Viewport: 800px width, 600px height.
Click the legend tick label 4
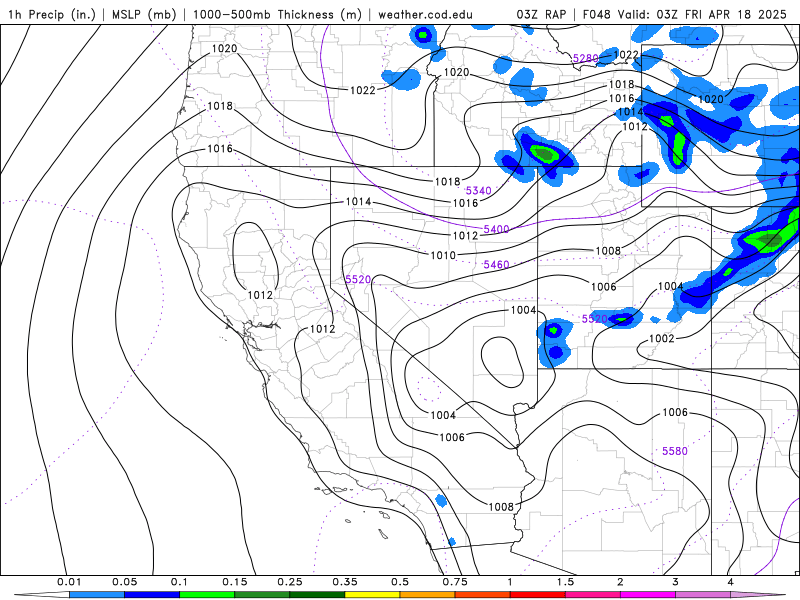click(731, 582)
